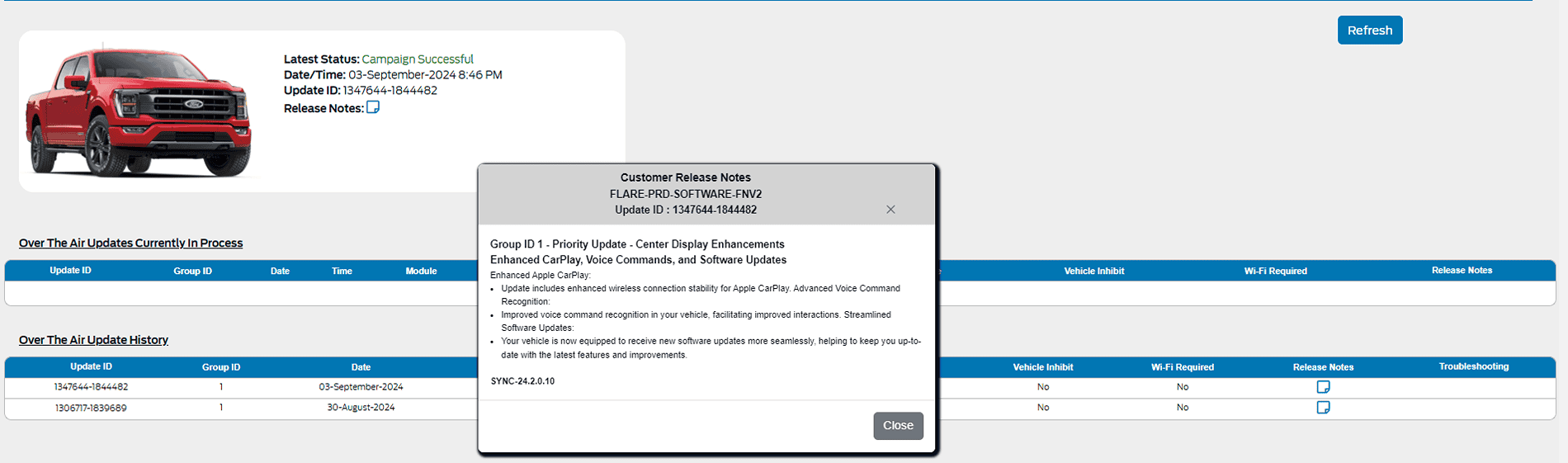1568x463 pixels.
Task: Click Date column header in history table
Action: coord(361,367)
